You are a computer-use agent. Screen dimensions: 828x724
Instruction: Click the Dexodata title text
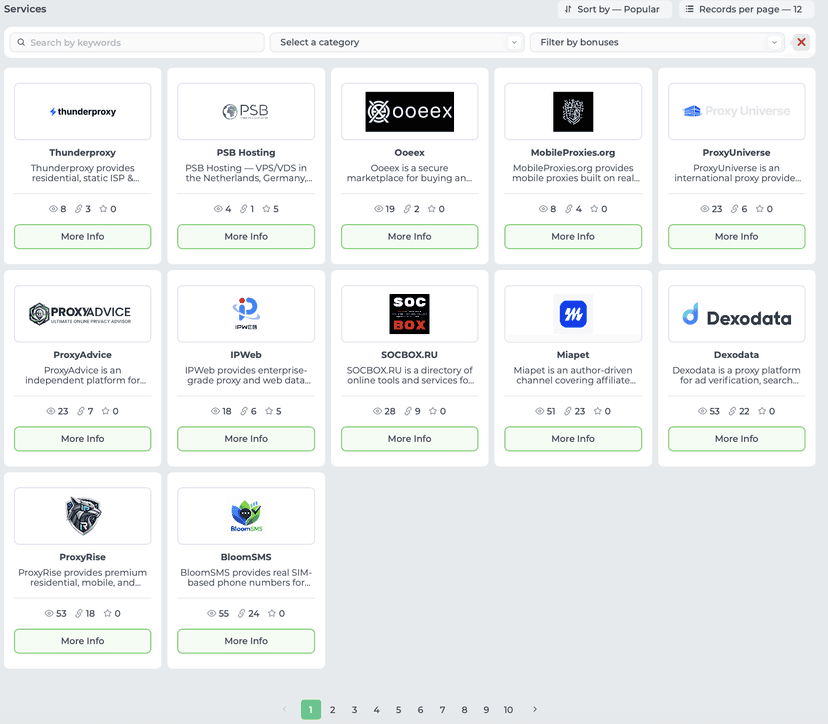point(736,355)
